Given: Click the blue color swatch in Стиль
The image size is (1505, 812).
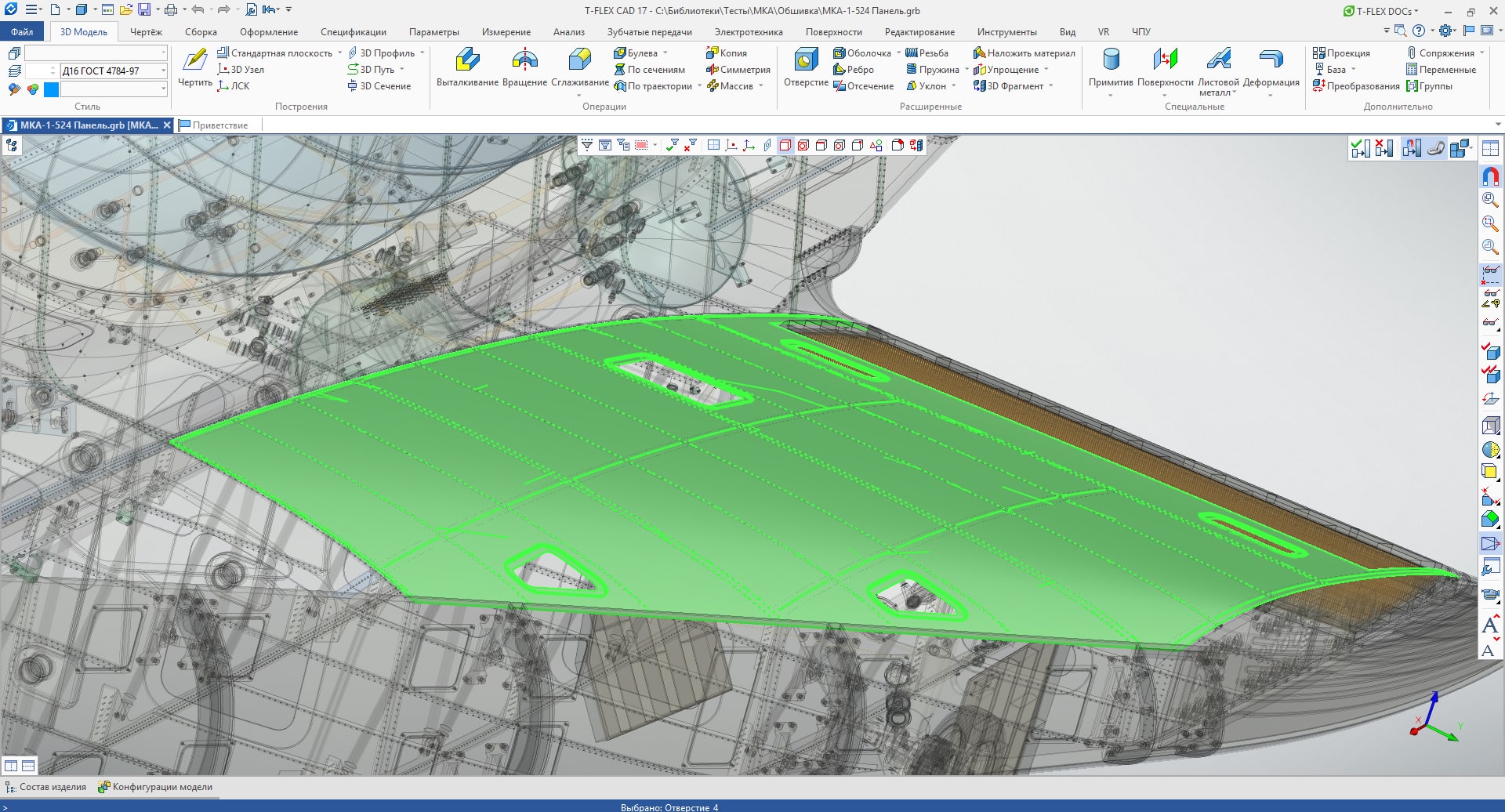Looking at the screenshot, I should click(52, 89).
